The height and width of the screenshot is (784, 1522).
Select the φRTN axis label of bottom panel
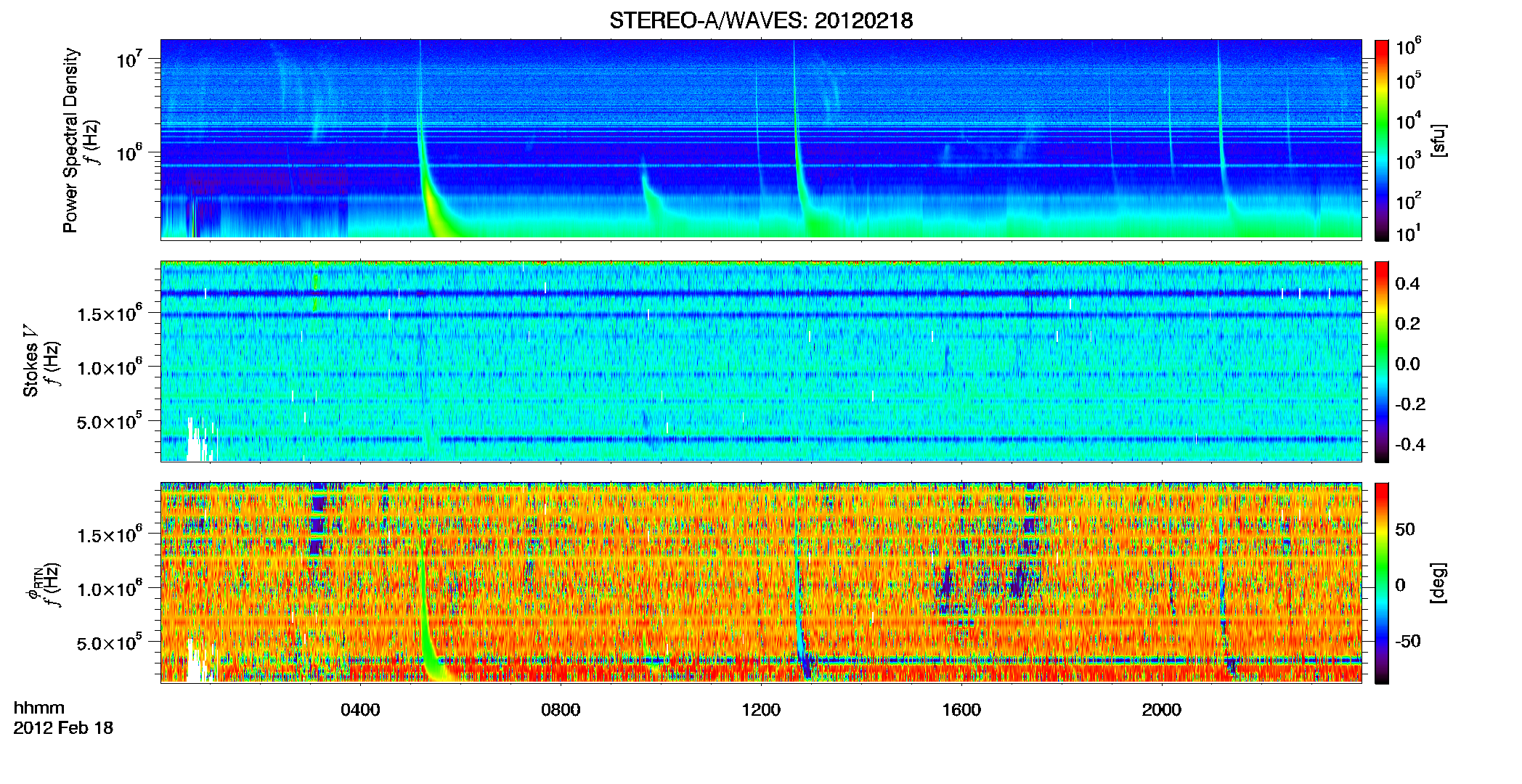tap(33, 584)
